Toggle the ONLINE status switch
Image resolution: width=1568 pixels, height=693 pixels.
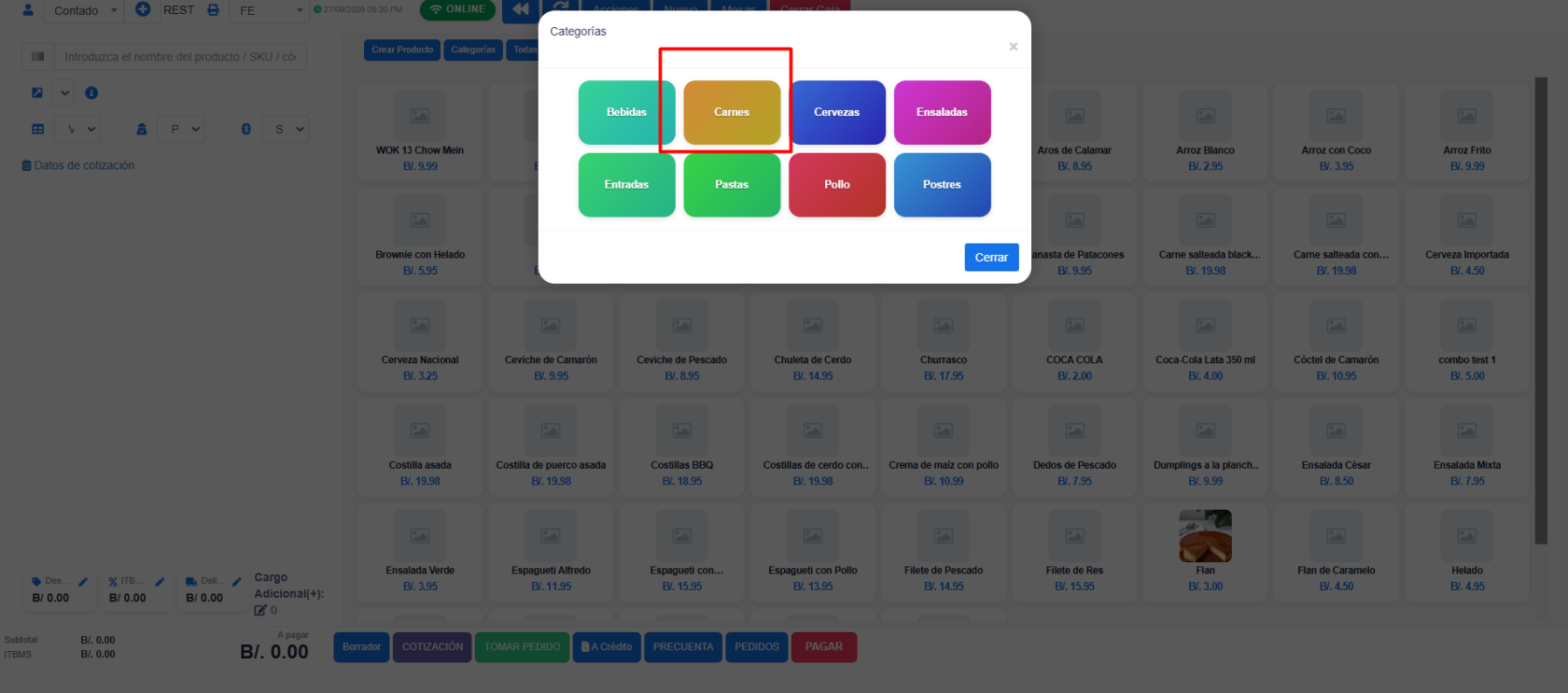457,9
